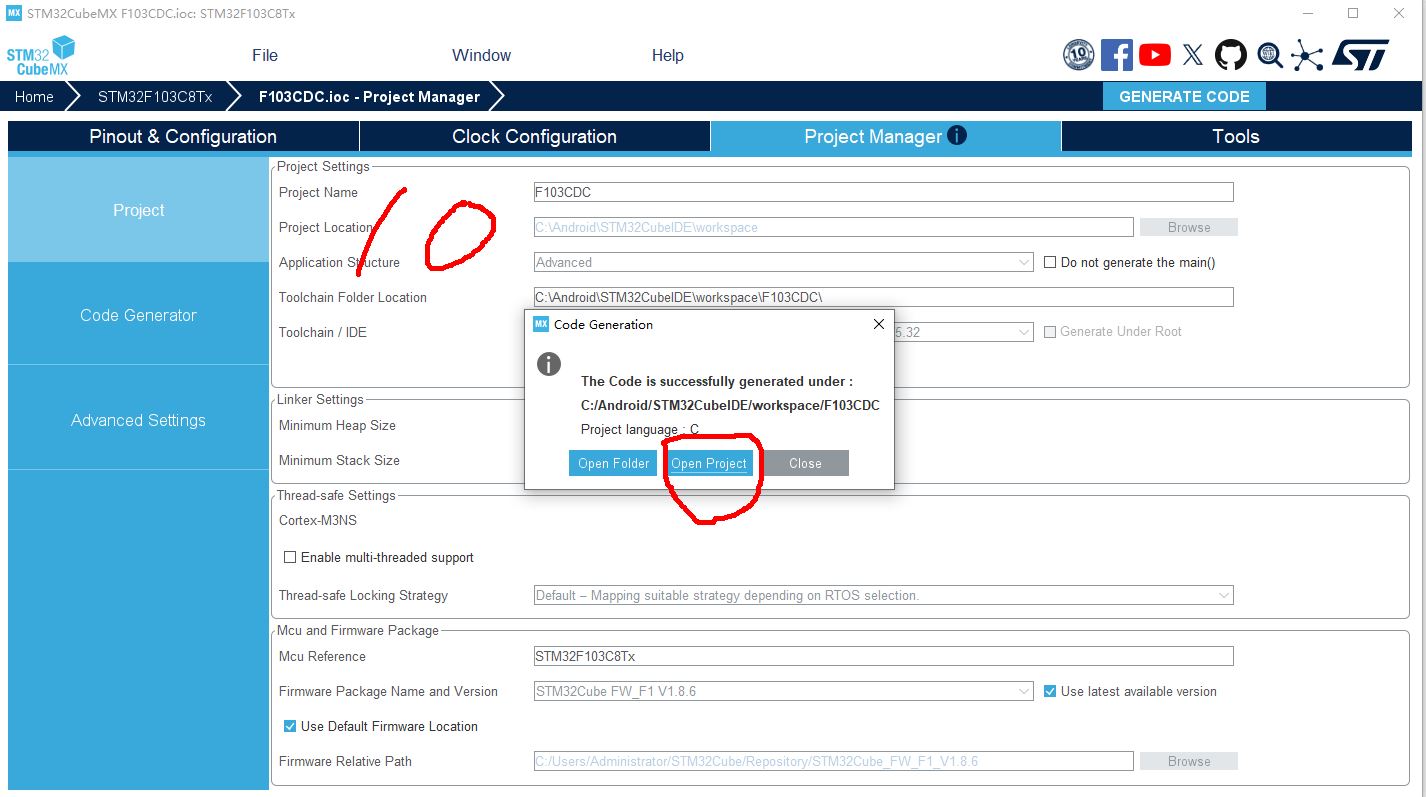Switch to the Tools tab
Image resolution: width=1426 pixels, height=797 pixels.
tap(1236, 136)
